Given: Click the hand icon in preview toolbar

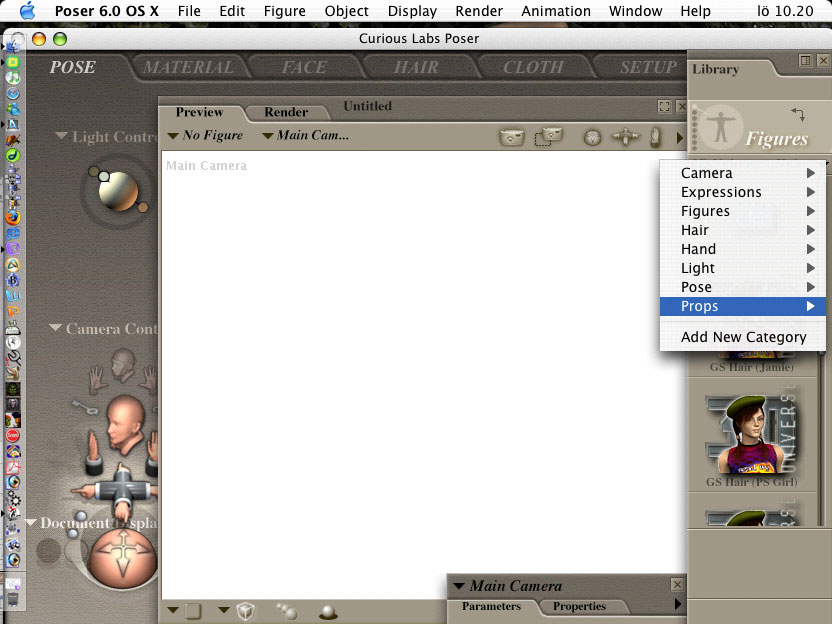Looking at the screenshot, I should (x=656, y=137).
